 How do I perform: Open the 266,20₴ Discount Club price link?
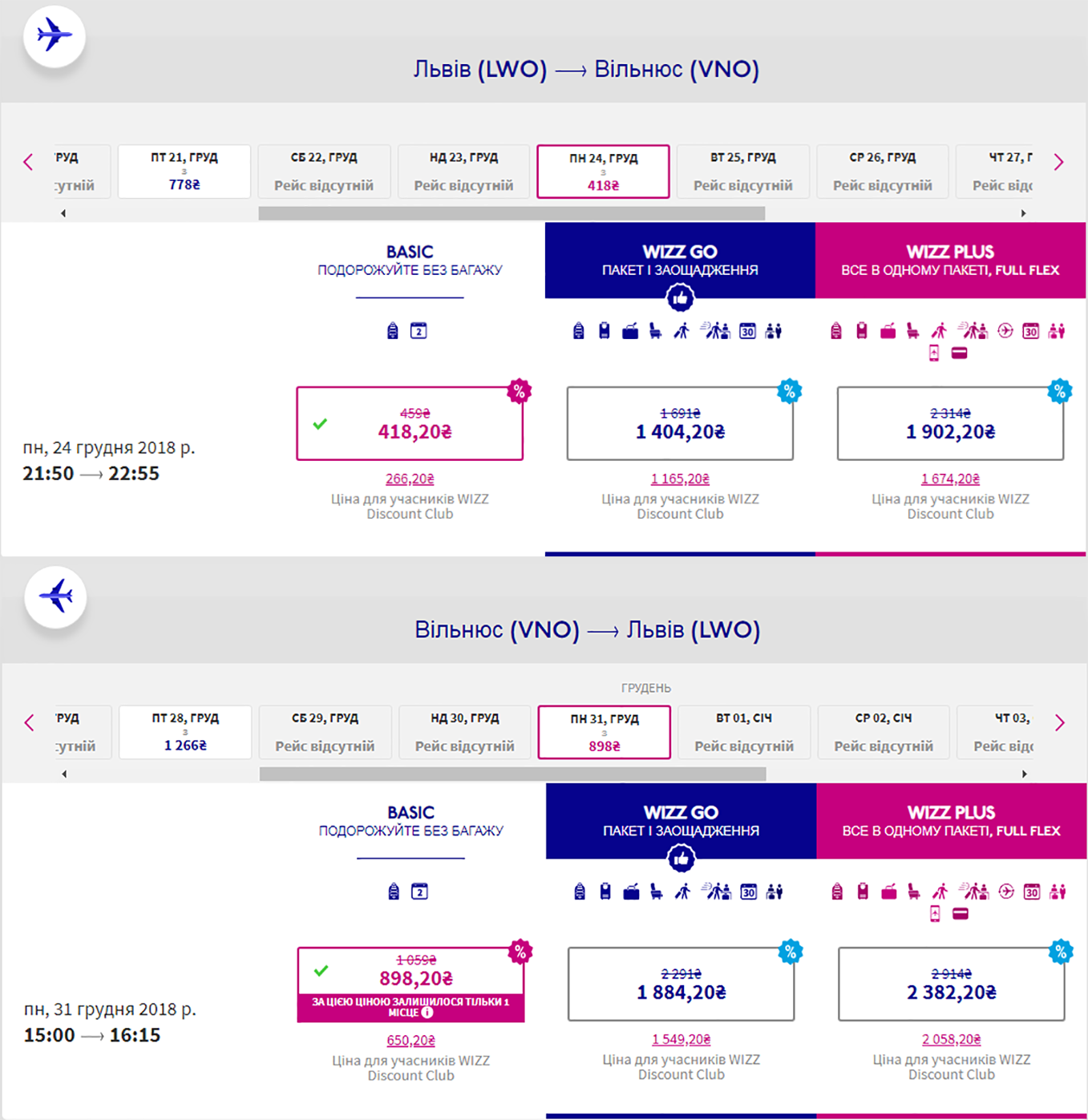pyautogui.click(x=410, y=479)
